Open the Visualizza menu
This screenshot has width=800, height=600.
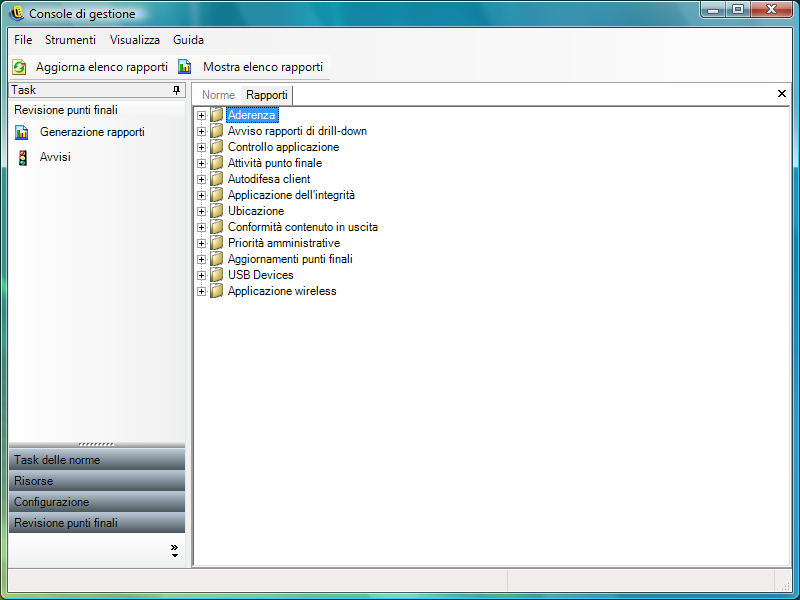pos(135,40)
